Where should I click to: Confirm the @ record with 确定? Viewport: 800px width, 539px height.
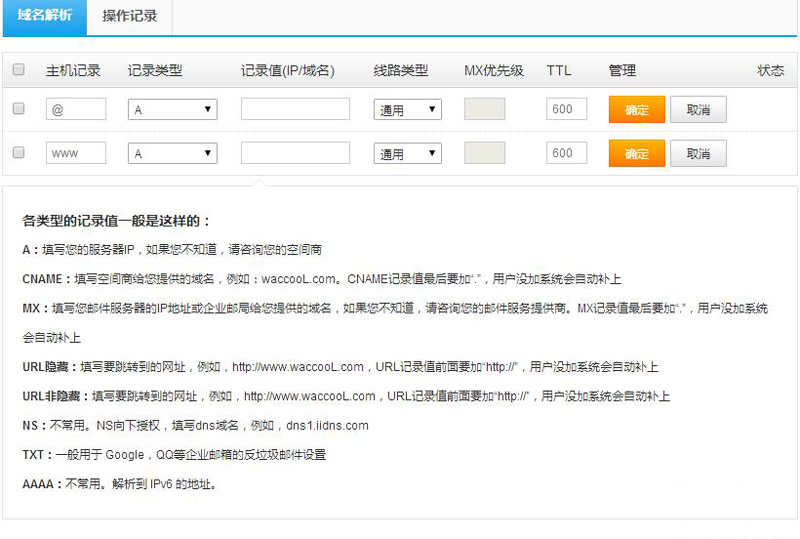[x=637, y=109]
